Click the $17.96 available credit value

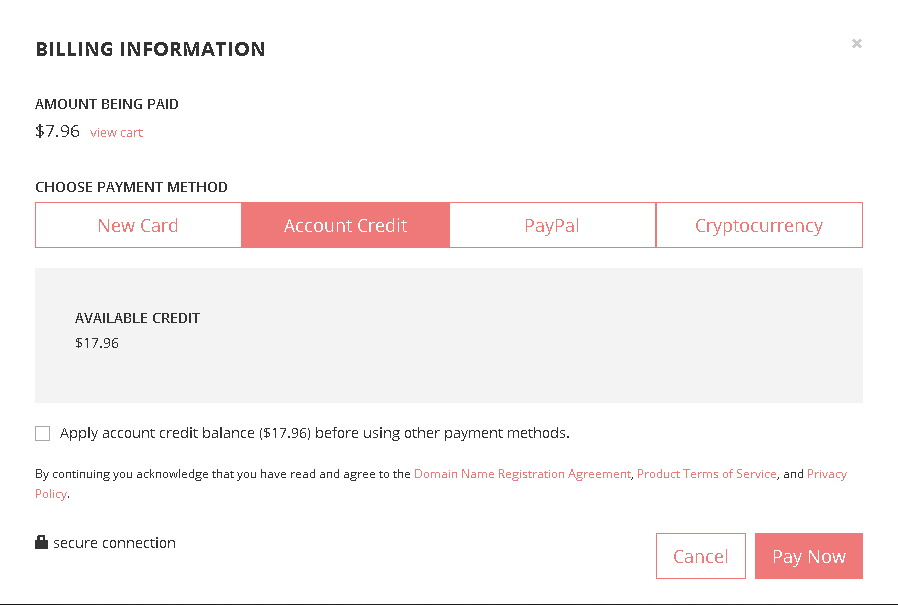click(97, 343)
